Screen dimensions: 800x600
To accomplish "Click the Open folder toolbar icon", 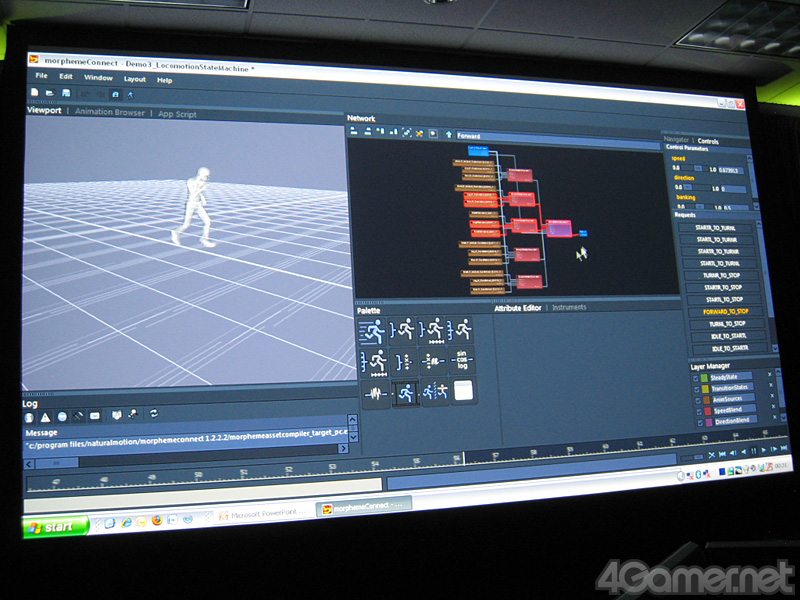I will click(x=49, y=93).
